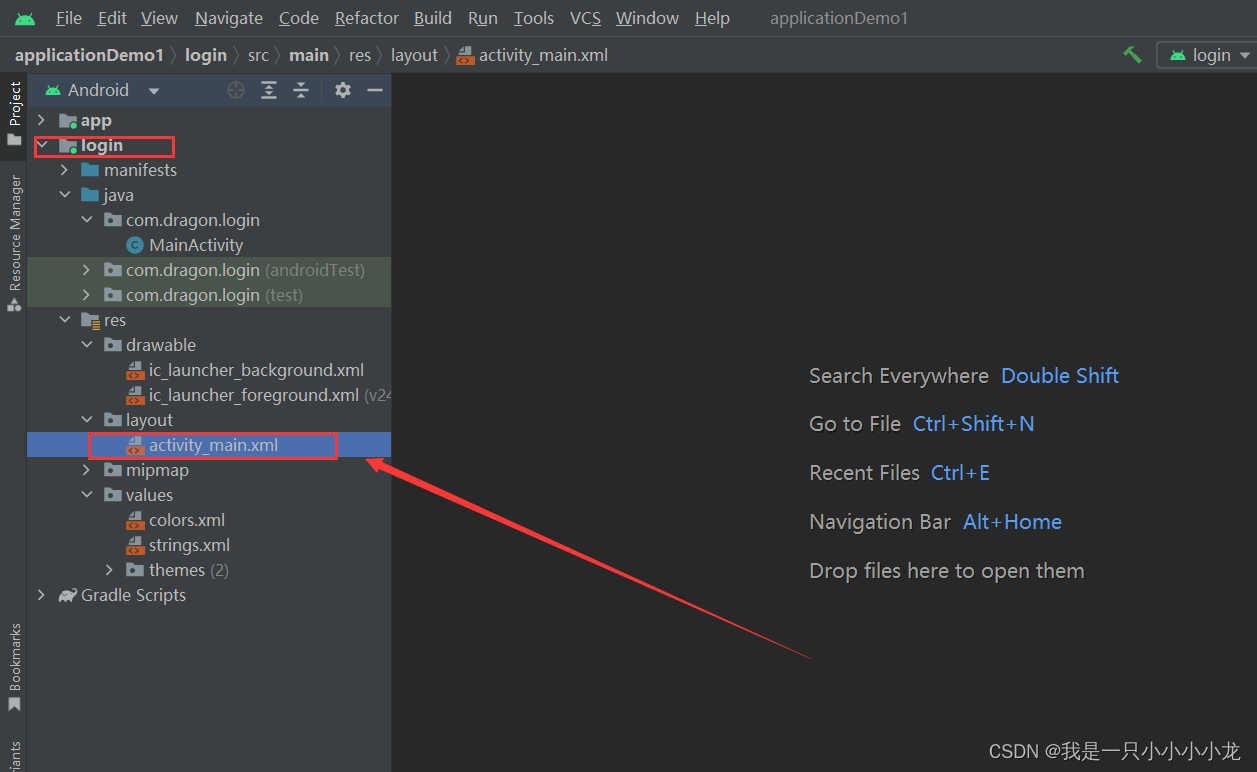Click the app module folder icon

pos(68,121)
